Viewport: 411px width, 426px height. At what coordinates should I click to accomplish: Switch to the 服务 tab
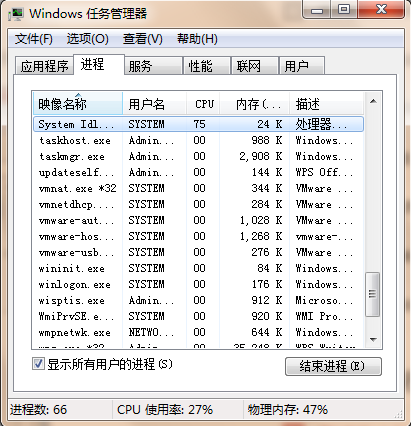tap(153, 66)
